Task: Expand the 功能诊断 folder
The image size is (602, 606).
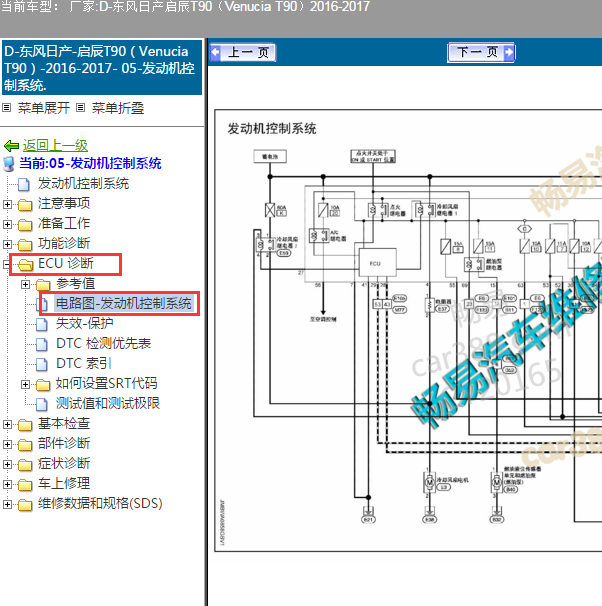Action: coord(7,245)
